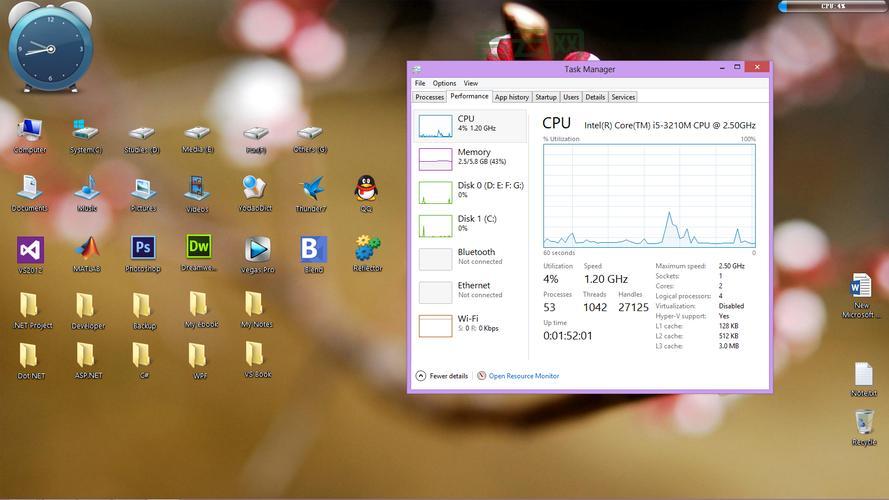Open Resource Monitor link
This screenshot has height=500, width=889.
coord(518,376)
